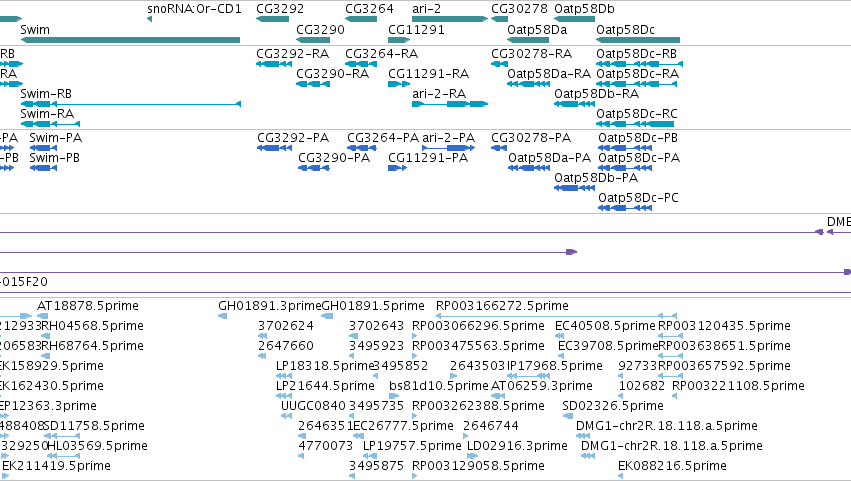Select EST EC26777.5prime
851x481 pixels.
(357, 436)
